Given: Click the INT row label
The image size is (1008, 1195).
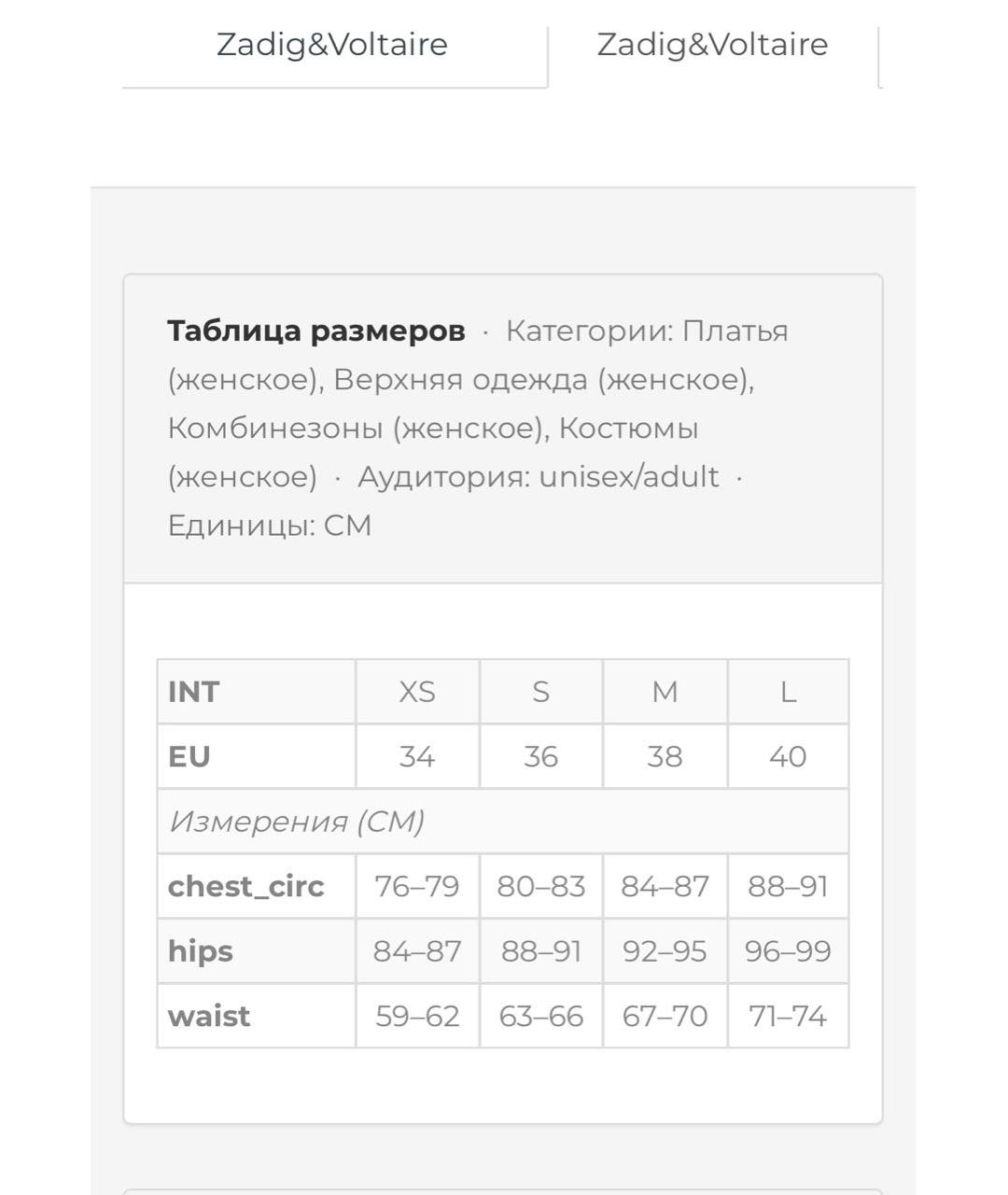Looking at the screenshot, I should pos(194,692).
